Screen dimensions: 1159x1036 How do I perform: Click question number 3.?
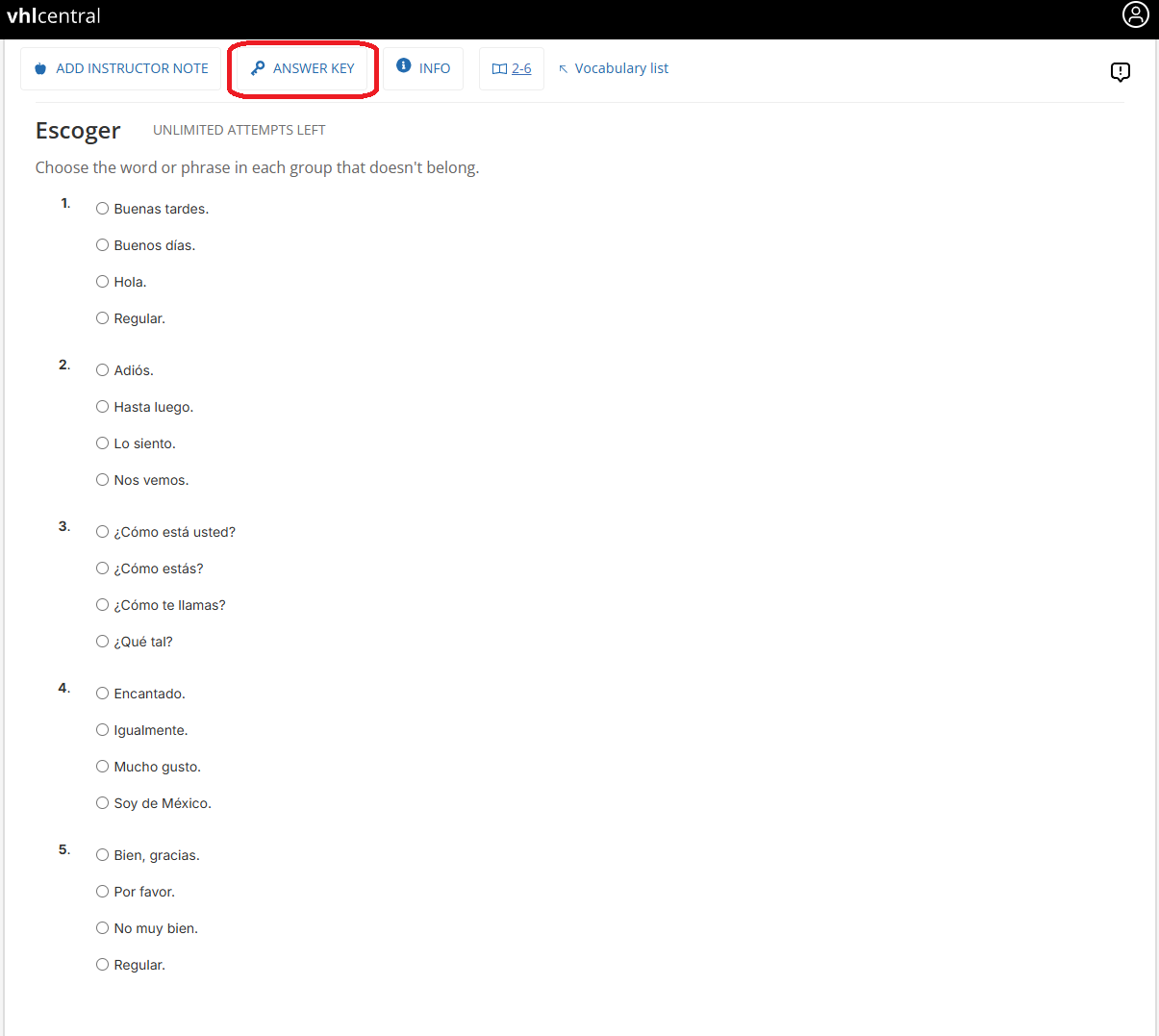coord(64,526)
